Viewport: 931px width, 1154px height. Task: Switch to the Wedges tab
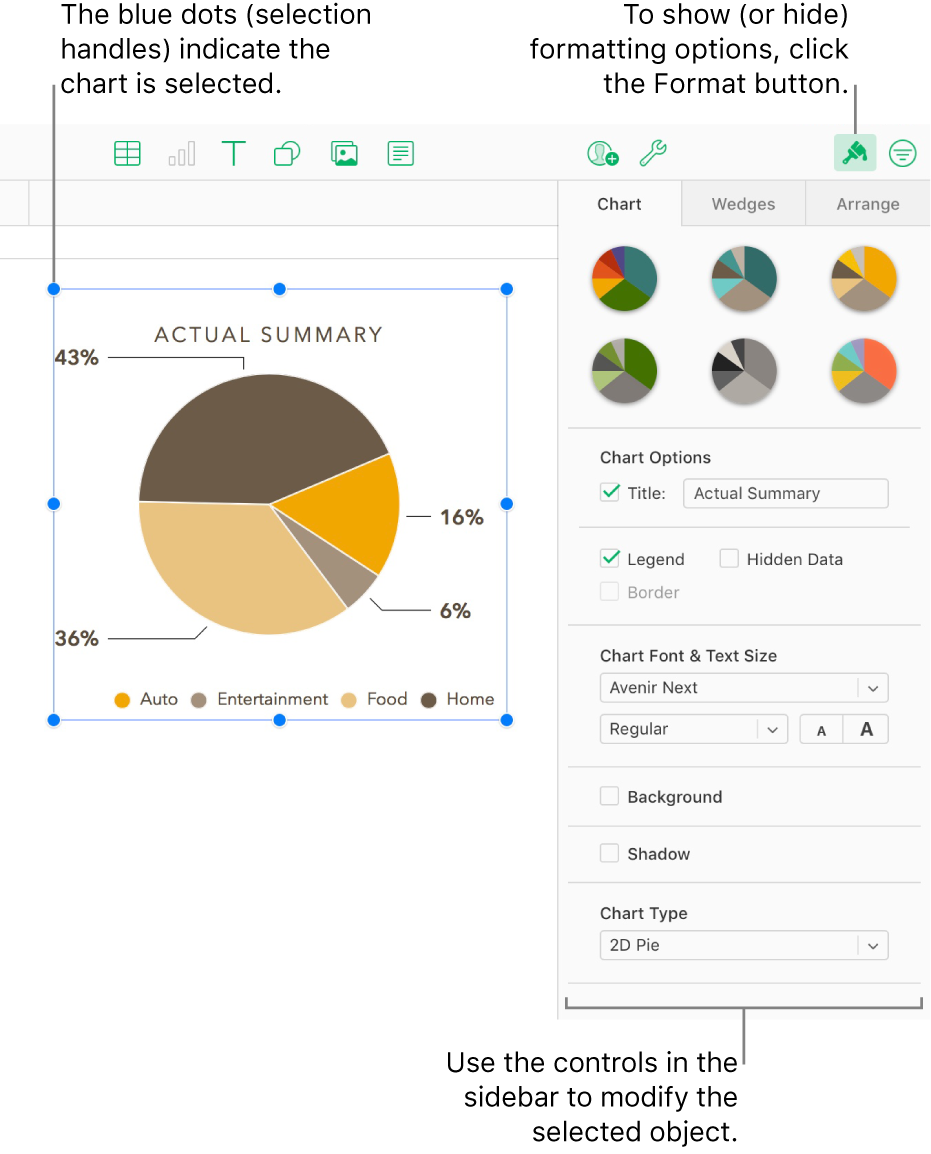(x=743, y=204)
